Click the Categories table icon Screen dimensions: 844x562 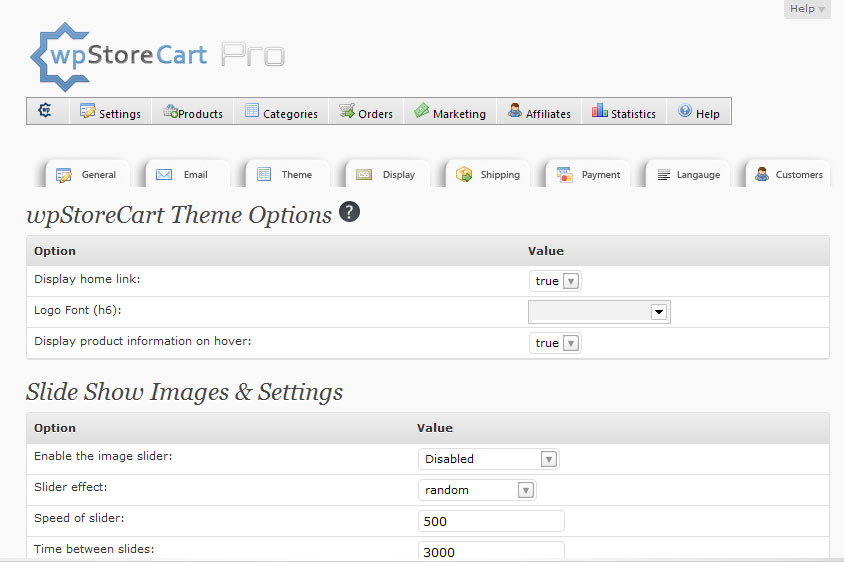(x=252, y=110)
